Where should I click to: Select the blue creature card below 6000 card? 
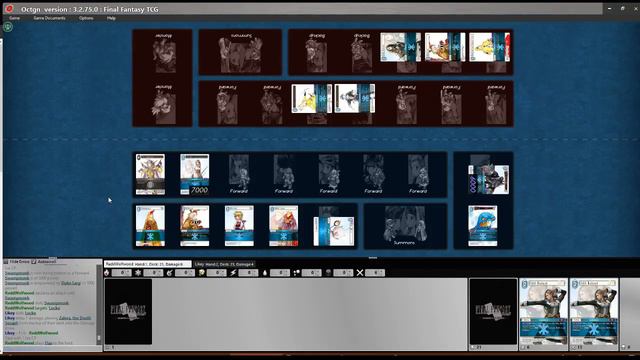(x=483, y=226)
